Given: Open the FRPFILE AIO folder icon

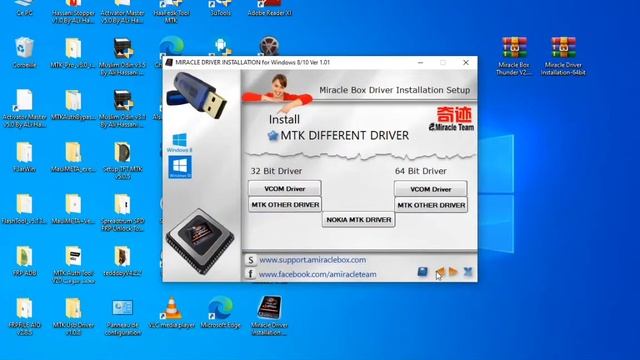Looking at the screenshot, I should coord(24,316).
